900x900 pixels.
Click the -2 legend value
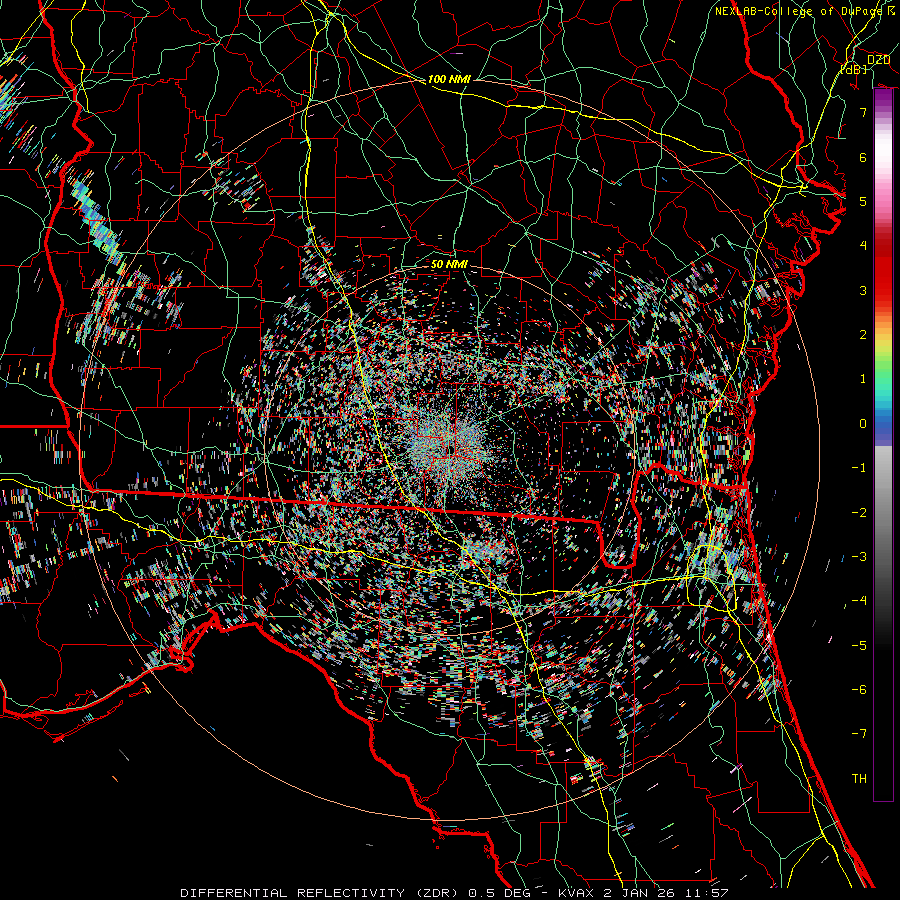coord(859,513)
